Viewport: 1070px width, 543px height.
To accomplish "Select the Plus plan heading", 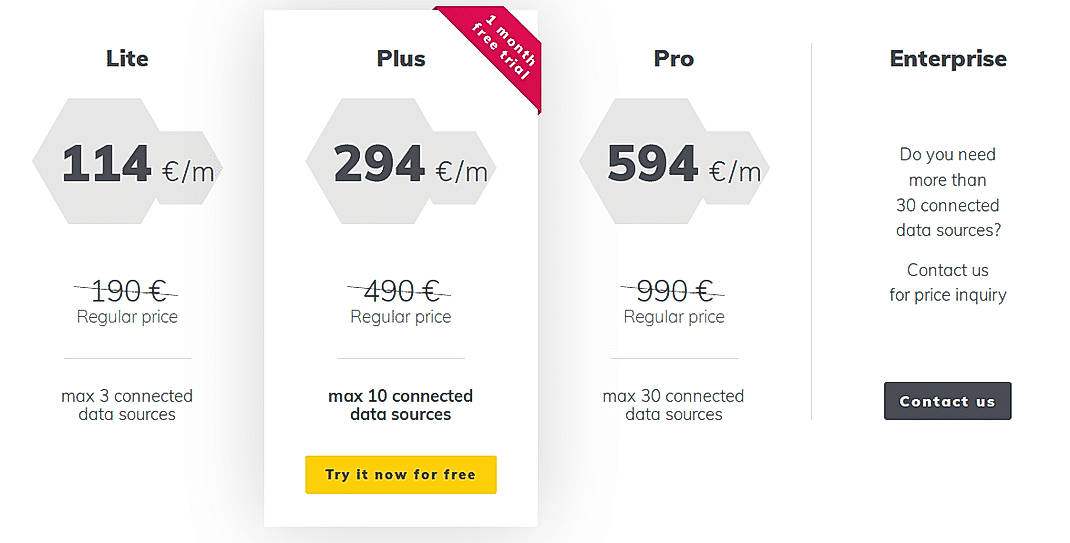I will pos(401,59).
